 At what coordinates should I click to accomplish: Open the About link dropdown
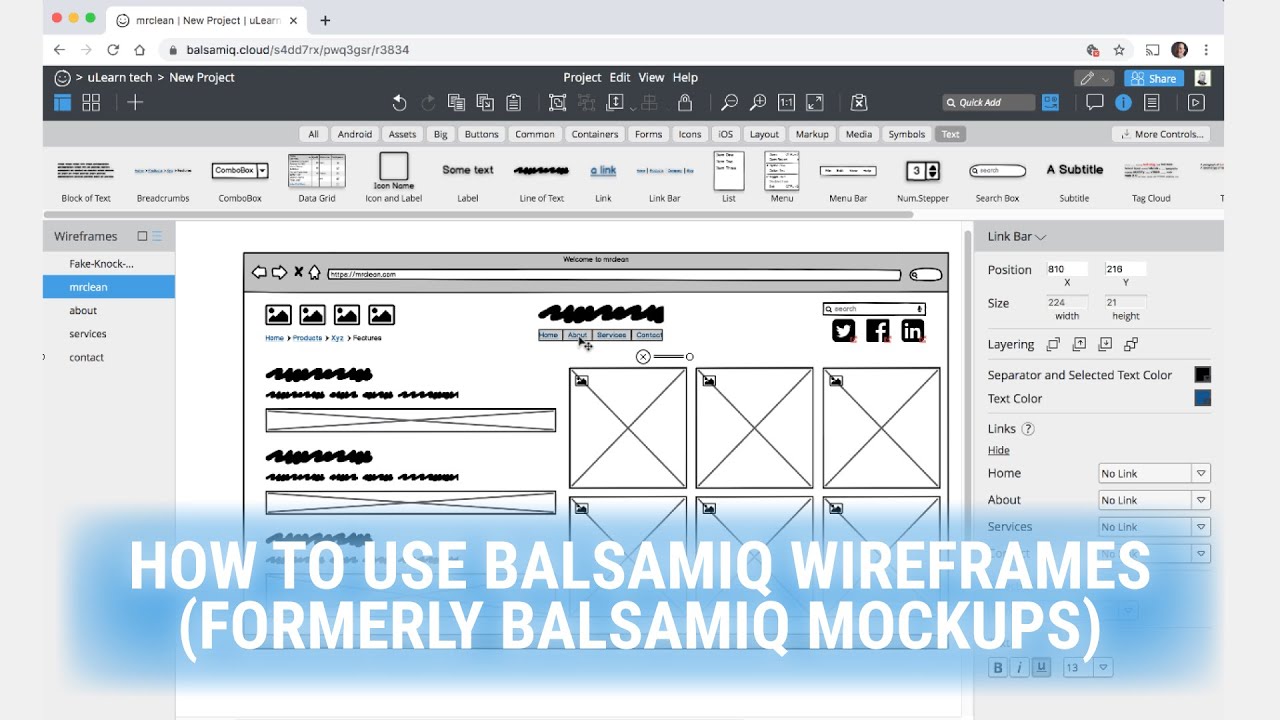[1155, 500]
